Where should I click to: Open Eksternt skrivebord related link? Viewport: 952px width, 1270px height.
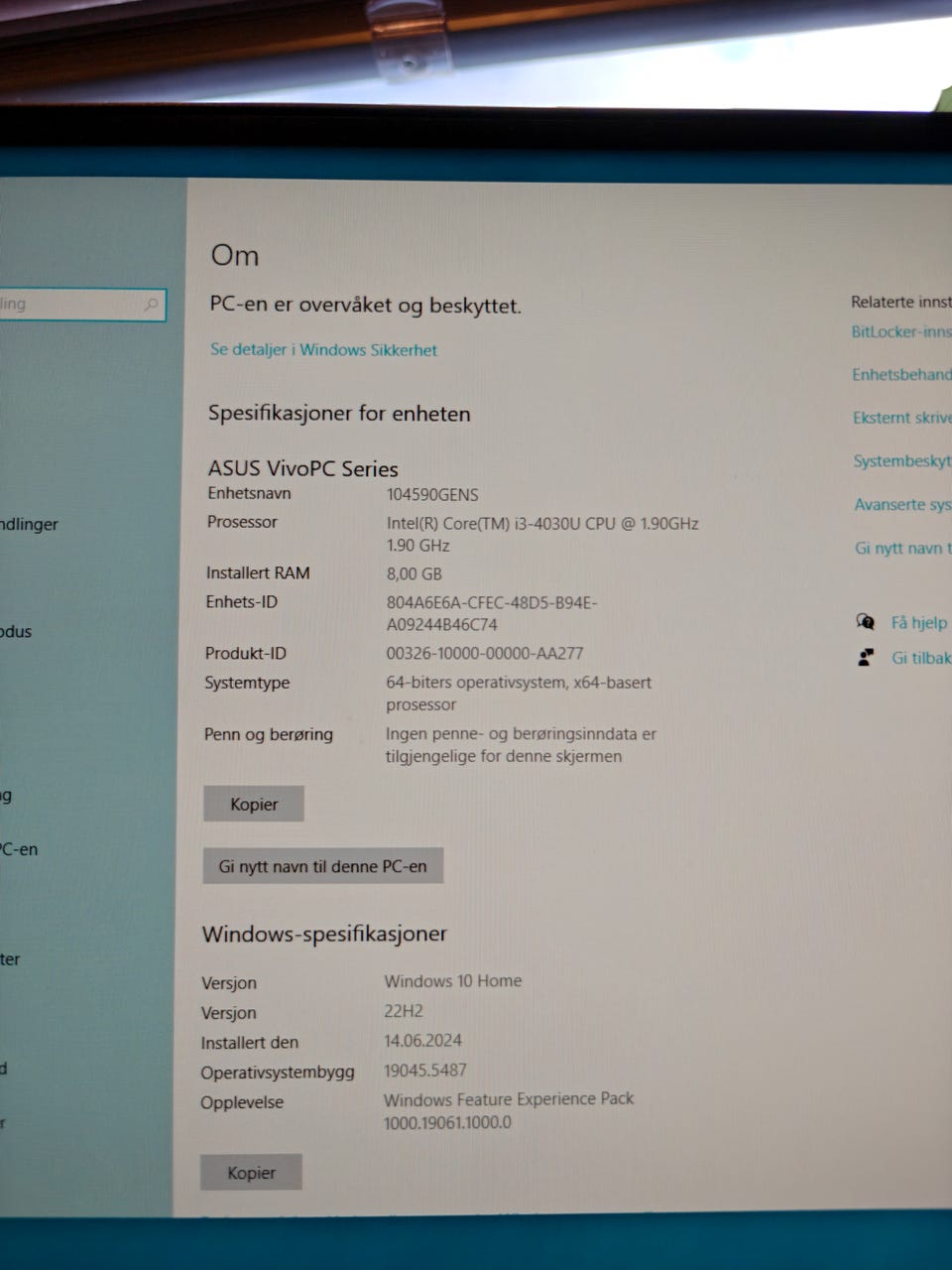[901, 418]
